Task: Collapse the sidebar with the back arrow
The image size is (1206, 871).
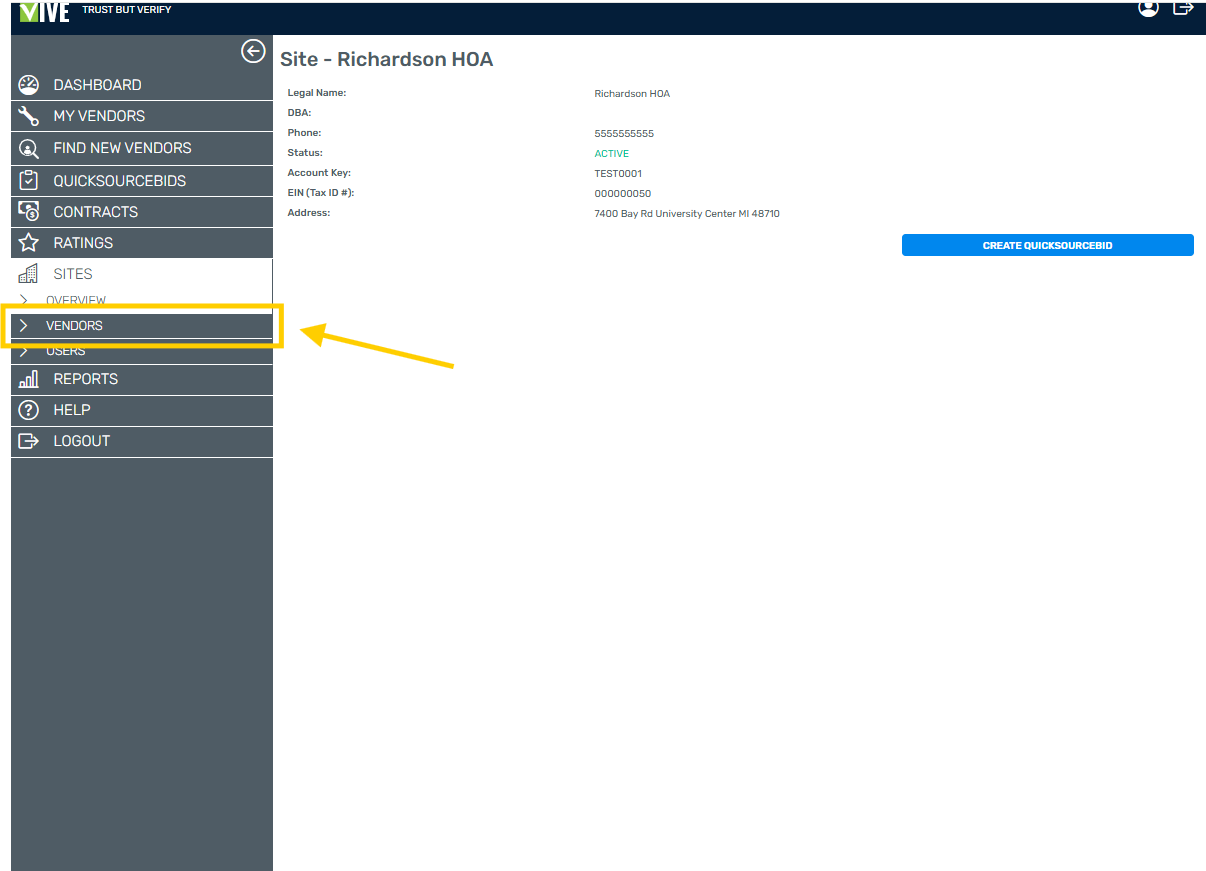Action: [x=253, y=51]
